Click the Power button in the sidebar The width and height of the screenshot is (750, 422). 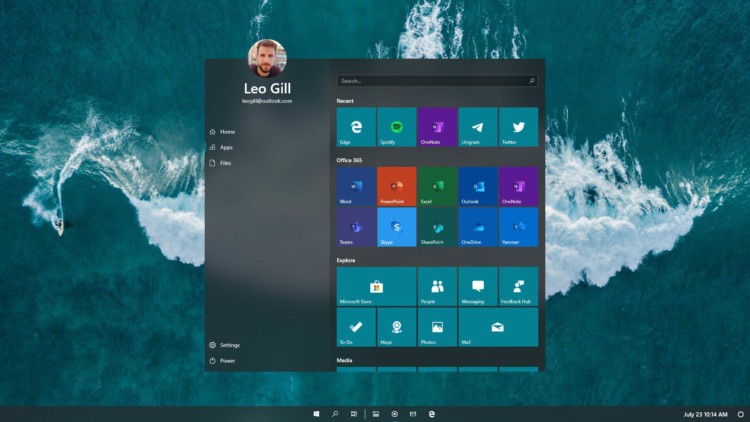[x=227, y=361]
